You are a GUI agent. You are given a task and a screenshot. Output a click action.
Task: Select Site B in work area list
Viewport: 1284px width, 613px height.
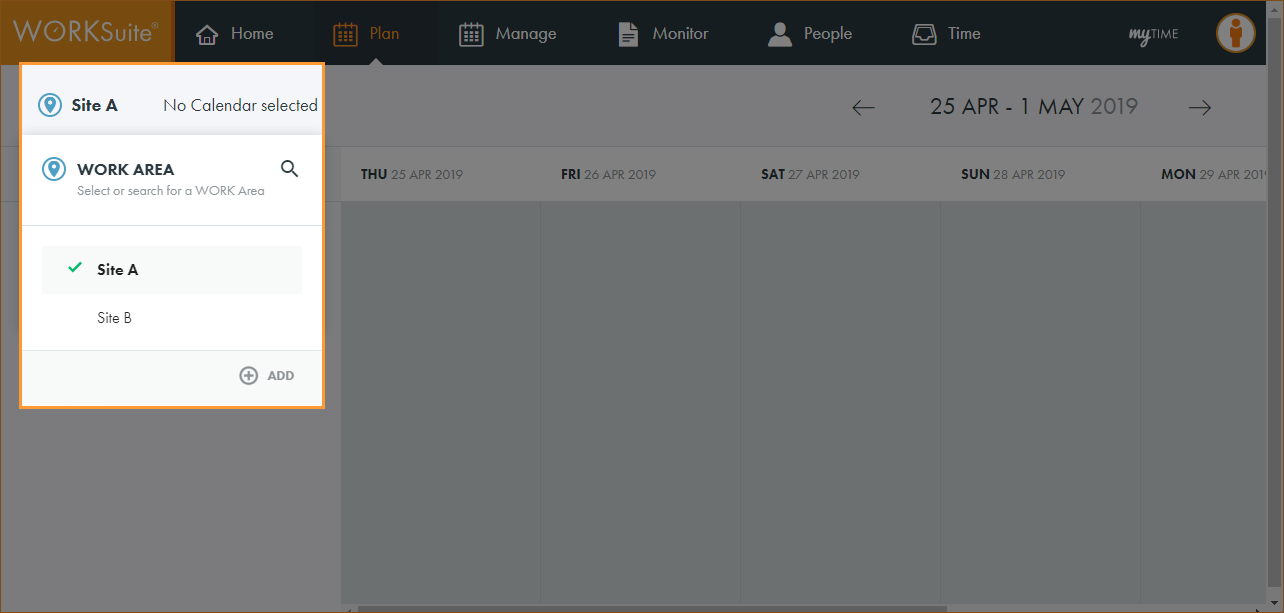pos(115,318)
